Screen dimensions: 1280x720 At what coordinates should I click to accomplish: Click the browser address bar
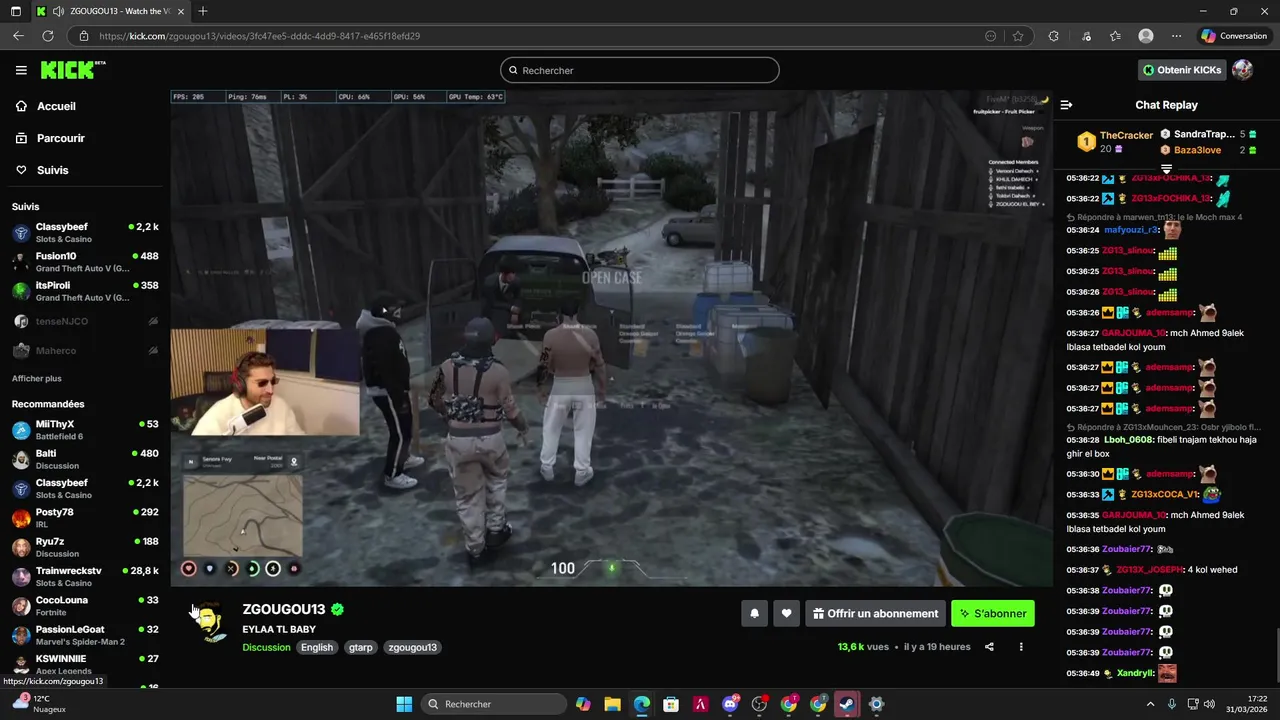pos(530,36)
